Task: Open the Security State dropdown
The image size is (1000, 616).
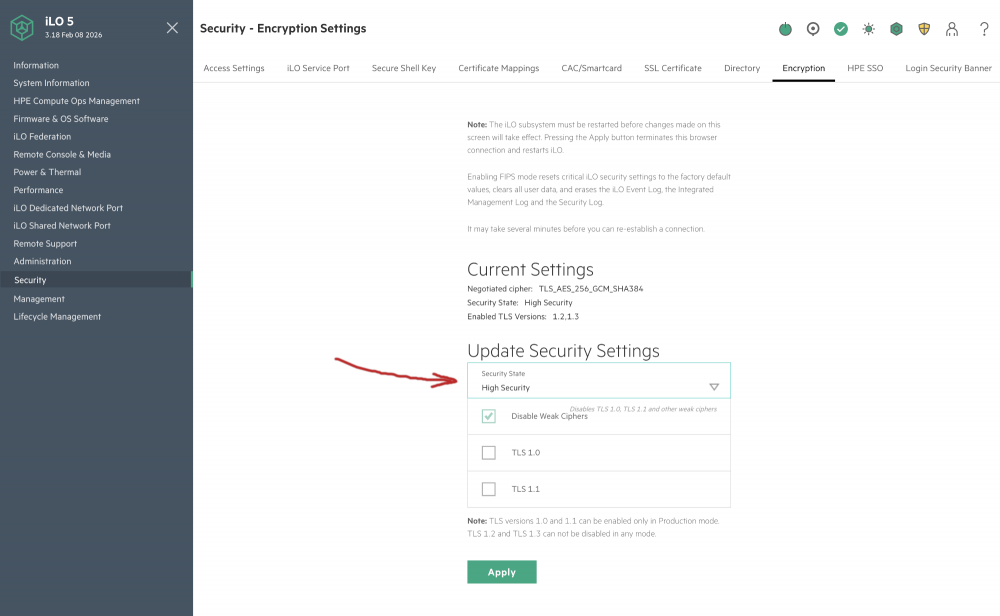Action: coord(599,381)
